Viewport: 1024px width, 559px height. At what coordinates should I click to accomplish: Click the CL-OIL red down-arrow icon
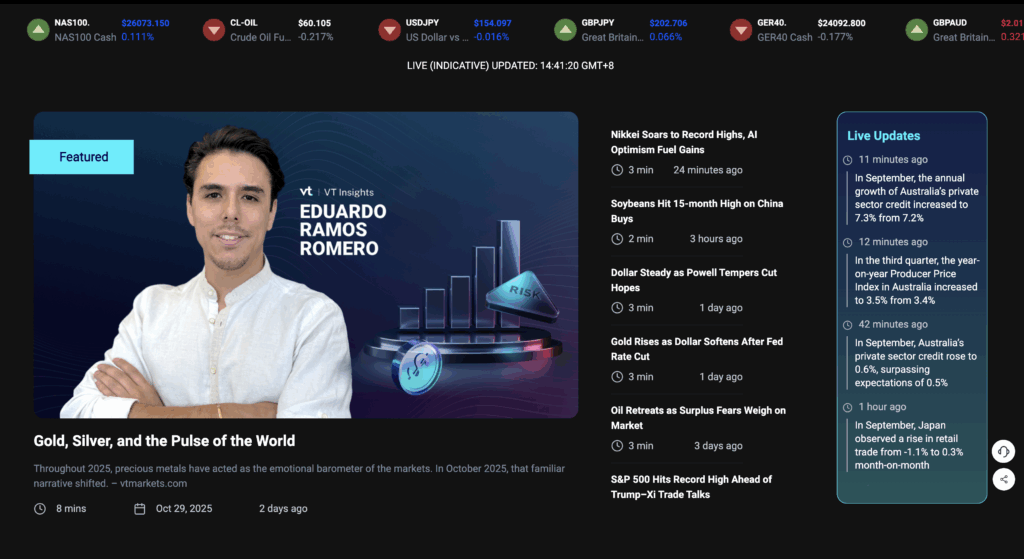point(214,30)
